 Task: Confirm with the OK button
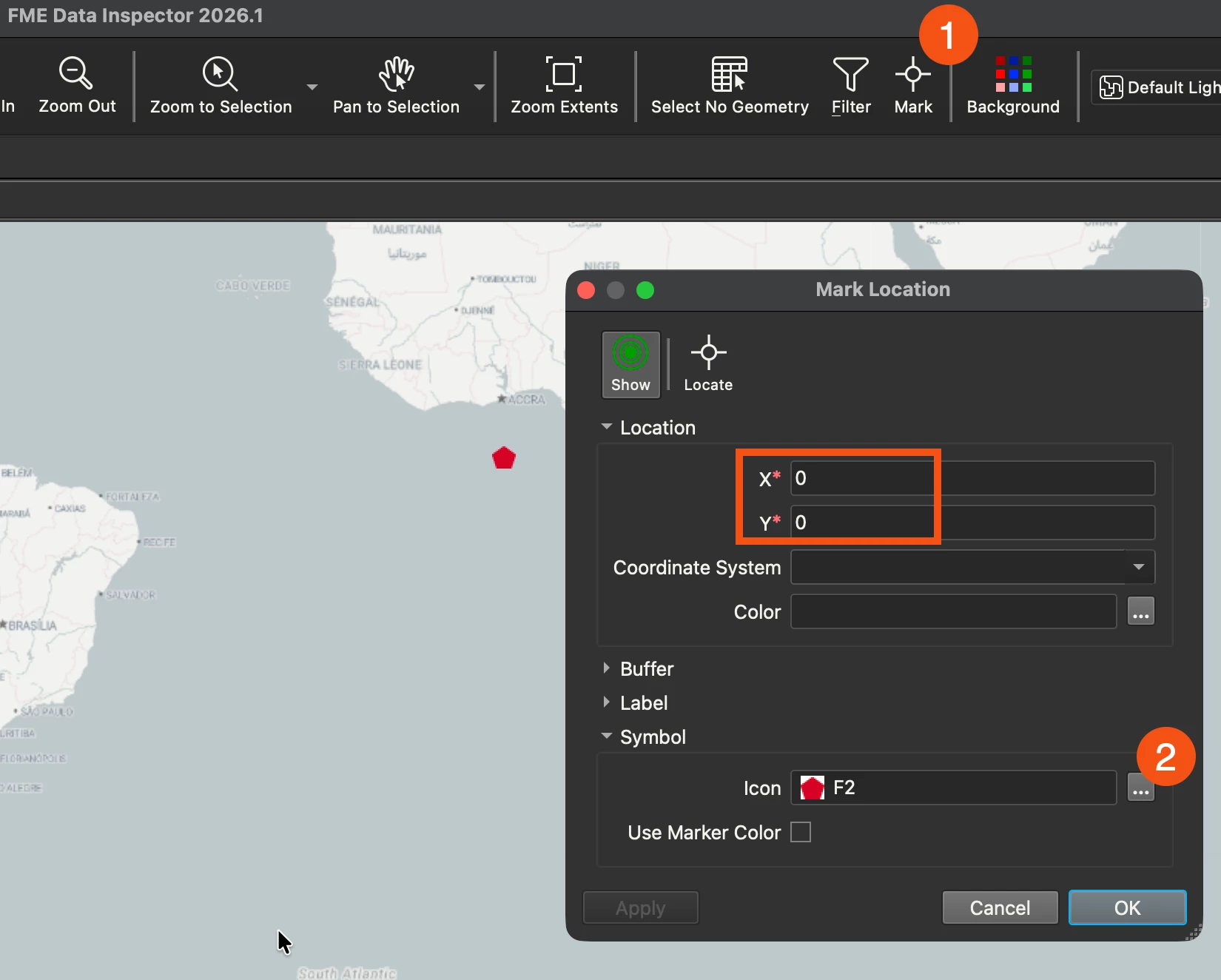coord(1127,907)
